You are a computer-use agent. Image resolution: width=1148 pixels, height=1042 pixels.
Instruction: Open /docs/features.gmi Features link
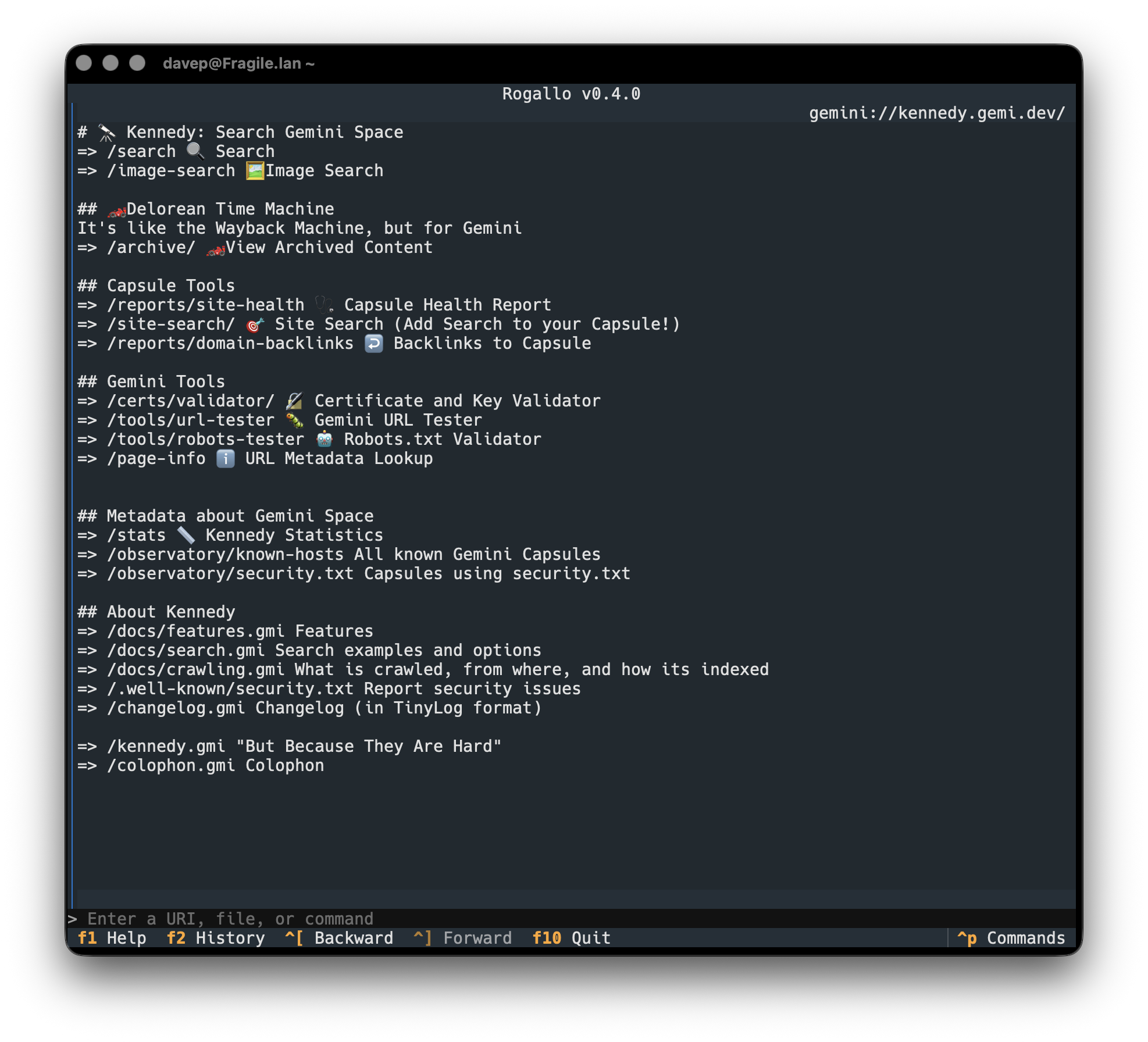click(226, 631)
